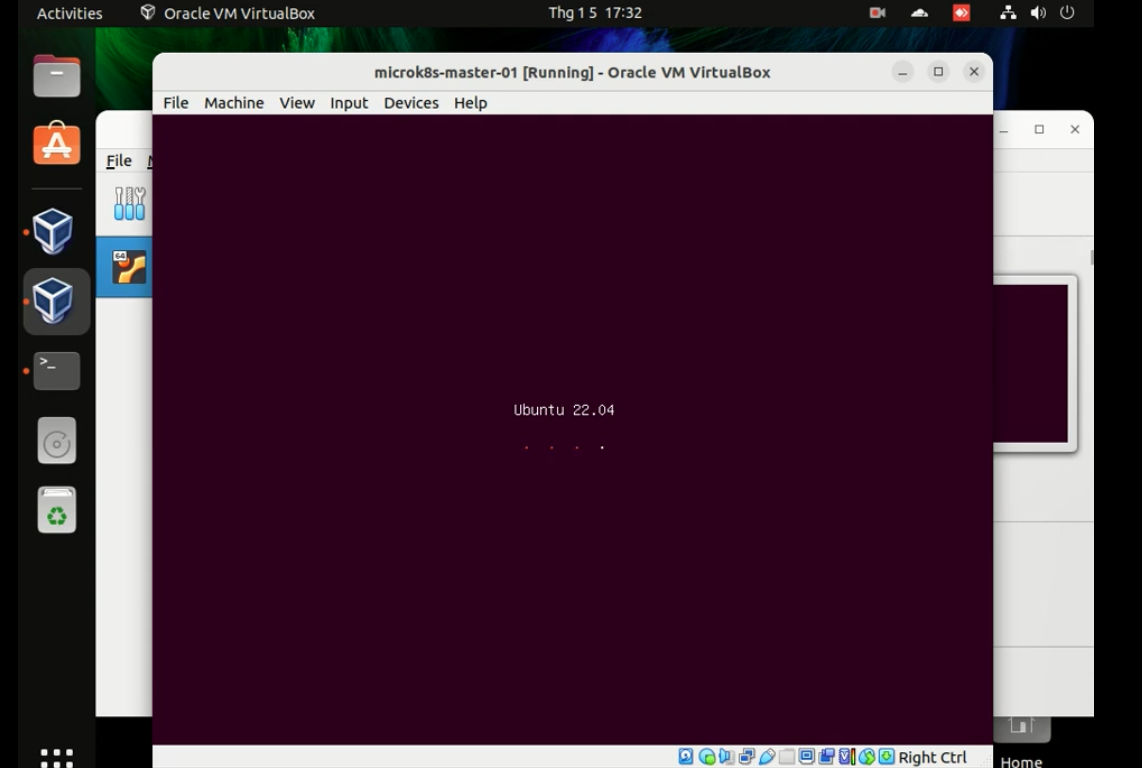The width and height of the screenshot is (1142, 768).
Task: Open the Machine menu in the VM window
Action: 234,102
